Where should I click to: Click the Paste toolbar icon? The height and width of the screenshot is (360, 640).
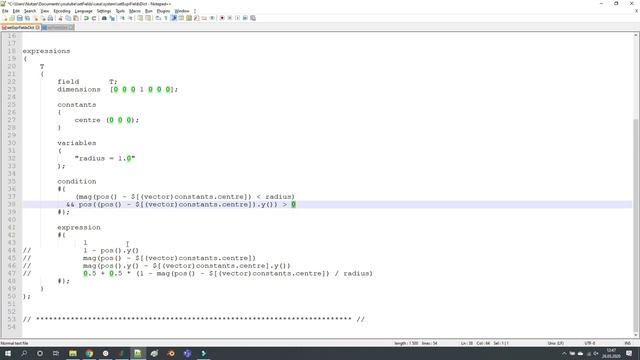coord(76,18)
